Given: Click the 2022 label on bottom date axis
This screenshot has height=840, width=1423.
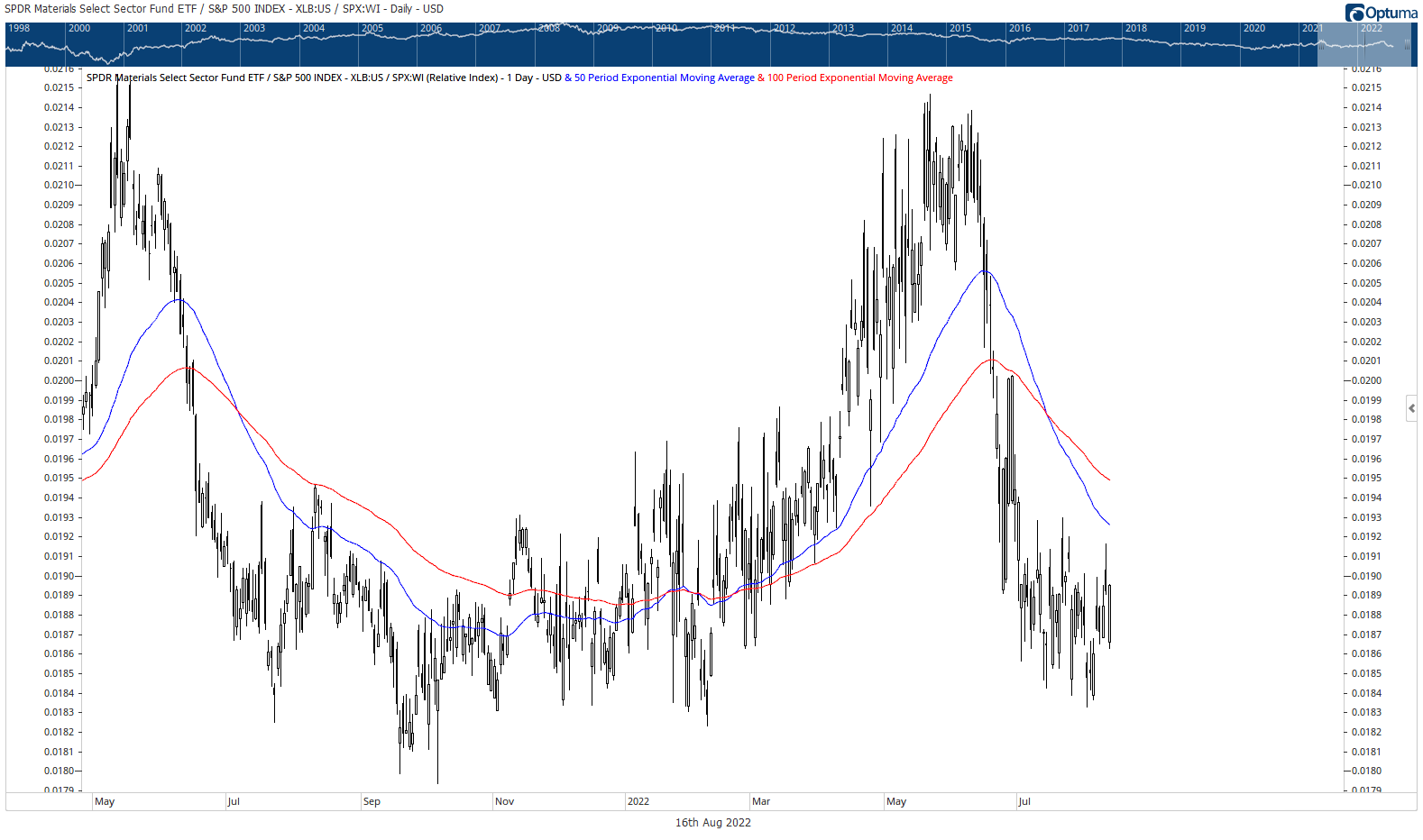Looking at the screenshot, I should click(x=638, y=801).
